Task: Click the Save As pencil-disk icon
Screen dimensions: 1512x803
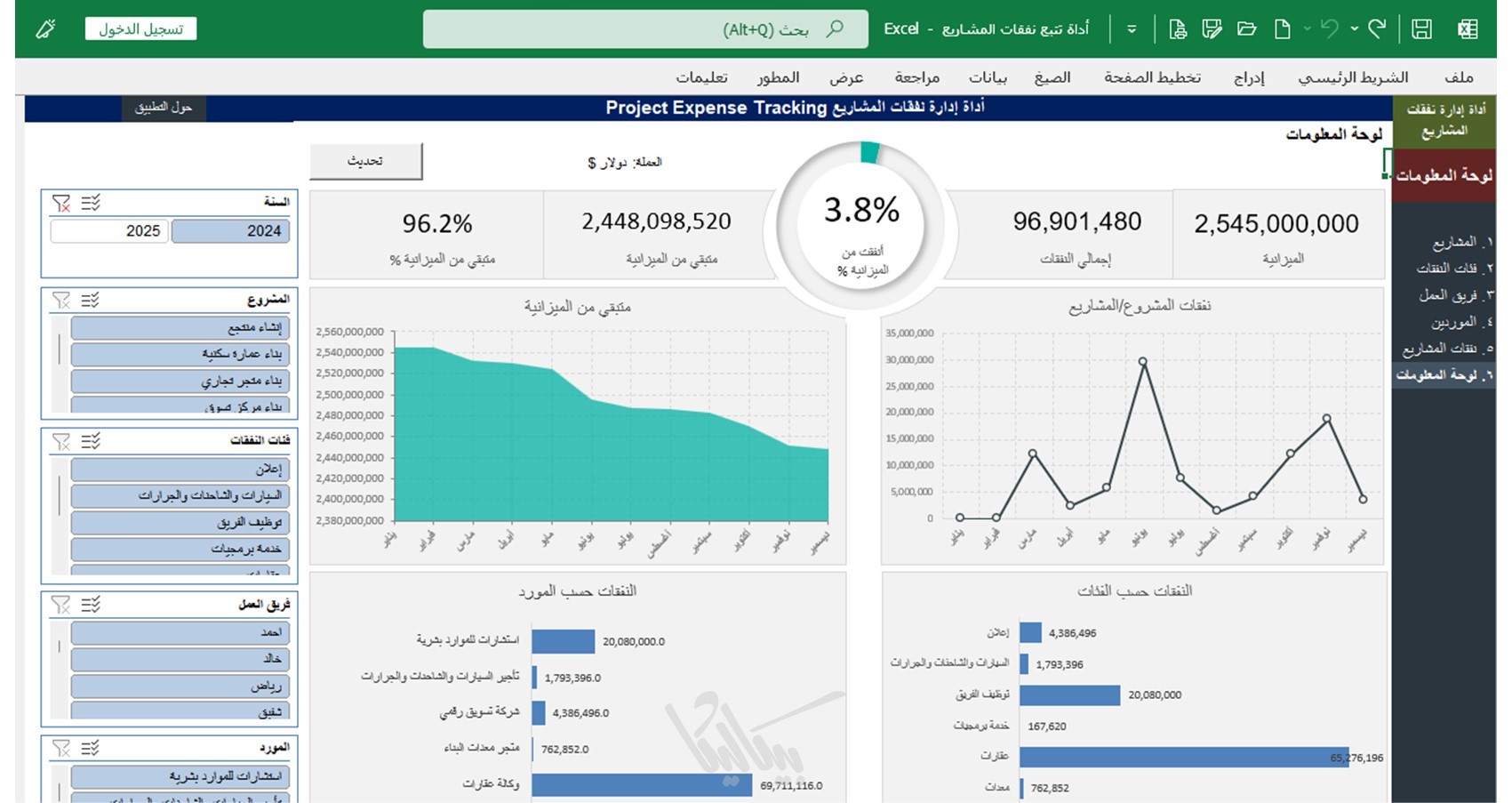Action: 1212,29
